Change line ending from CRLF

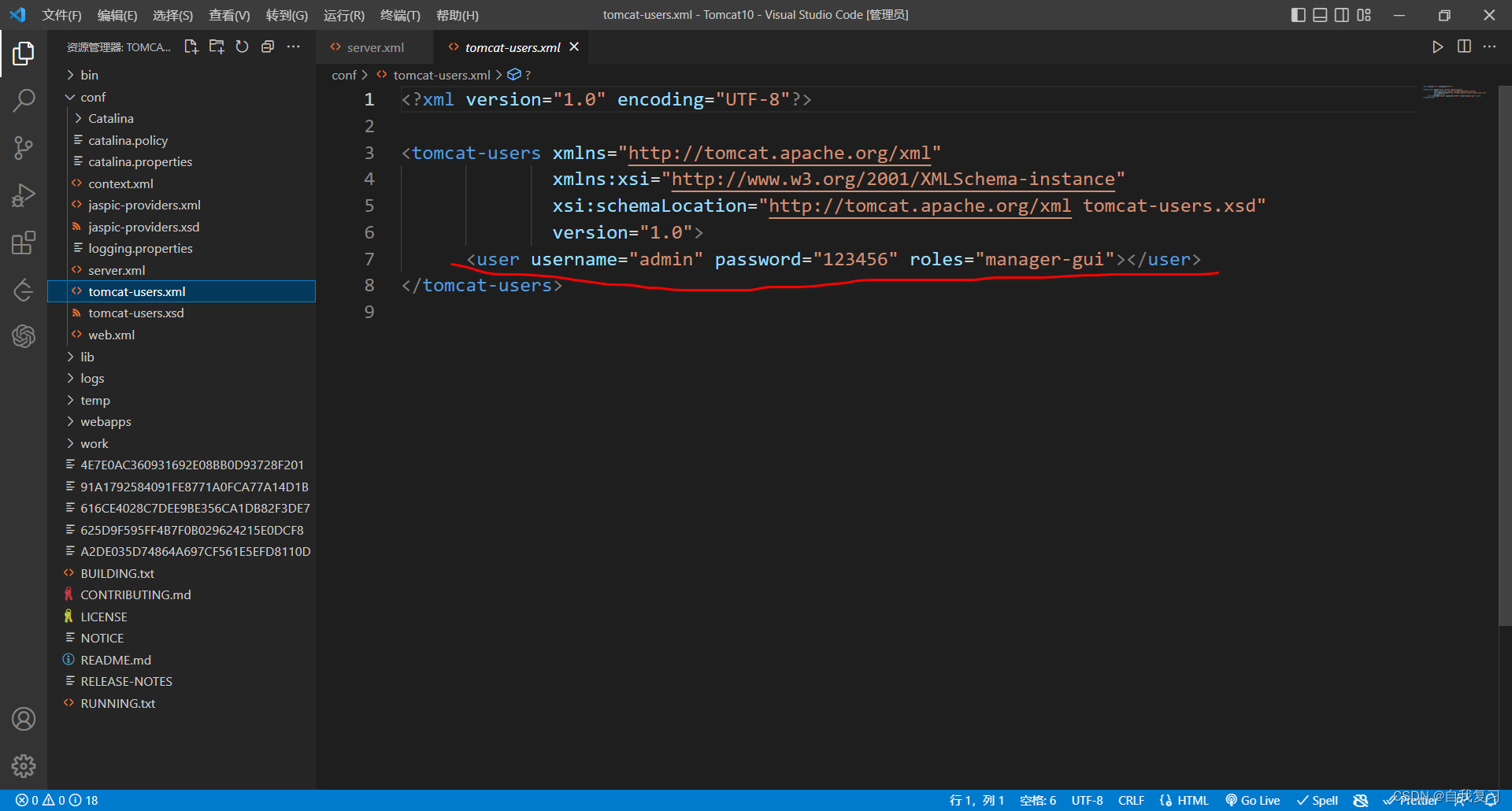[x=1131, y=800]
